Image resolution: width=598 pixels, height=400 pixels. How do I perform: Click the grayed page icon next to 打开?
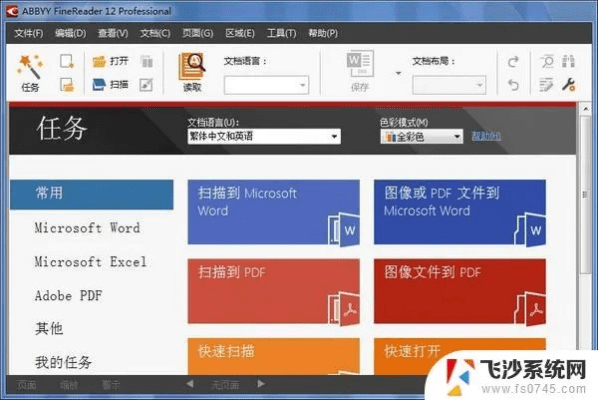(x=146, y=61)
